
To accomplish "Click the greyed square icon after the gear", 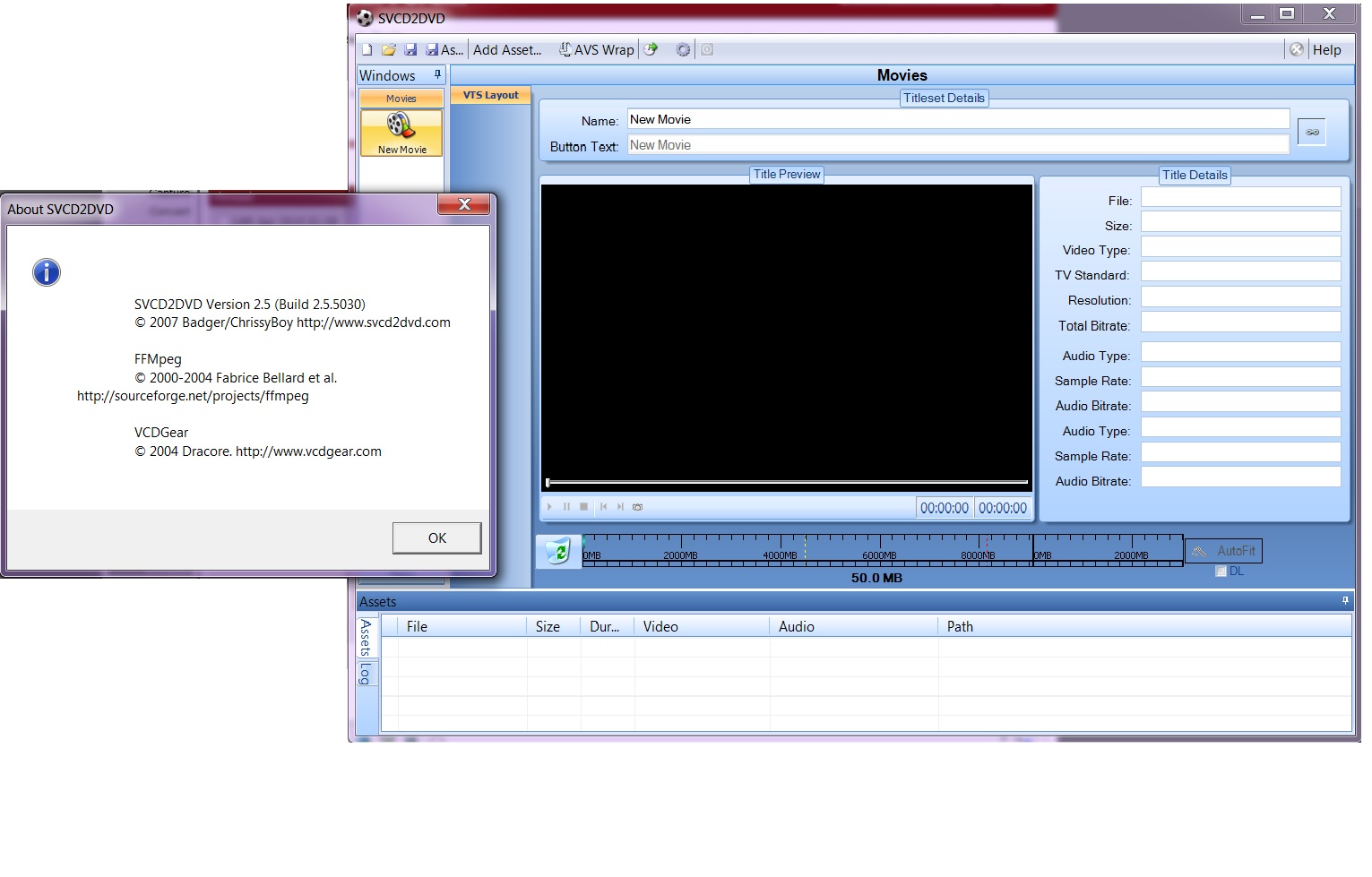I will (x=707, y=50).
